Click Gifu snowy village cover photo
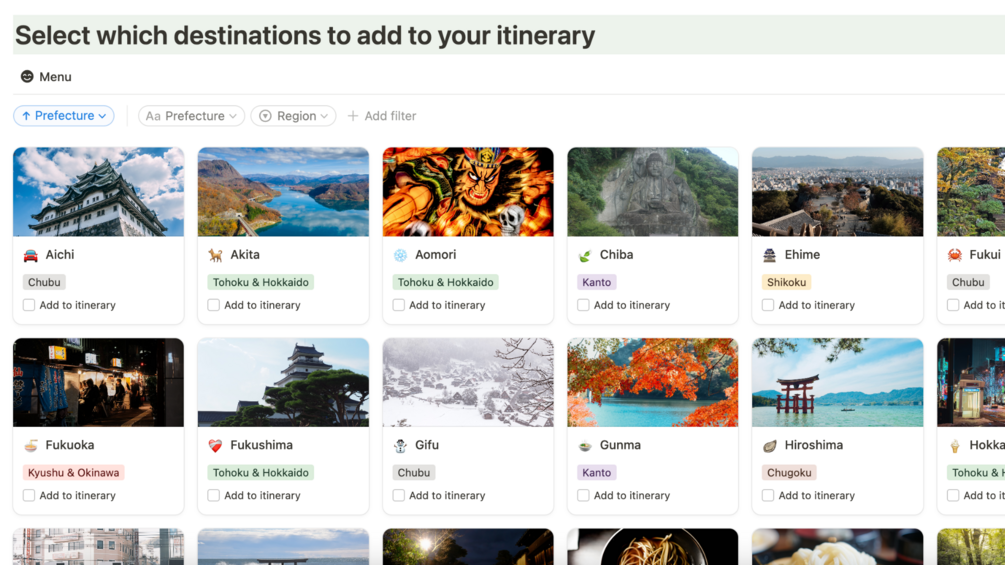The image size is (1005, 565). click(x=468, y=382)
